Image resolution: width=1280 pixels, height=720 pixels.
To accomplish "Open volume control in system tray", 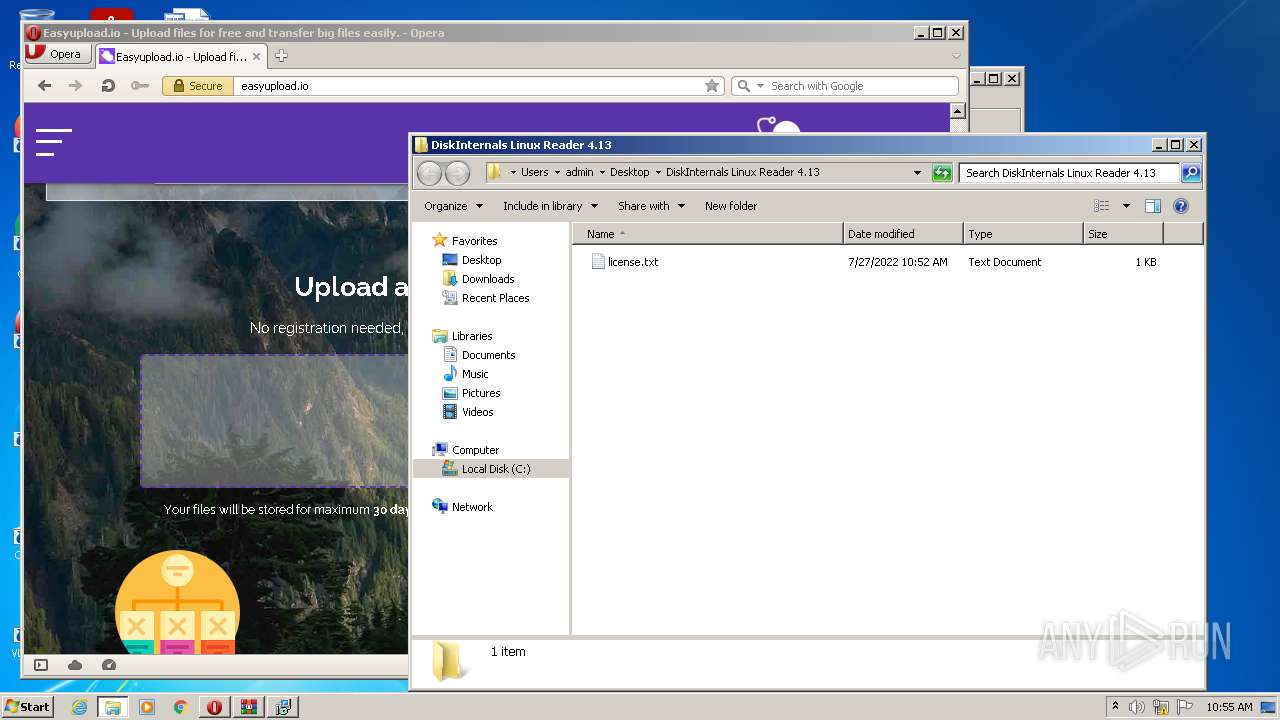I will pyautogui.click(x=1136, y=707).
